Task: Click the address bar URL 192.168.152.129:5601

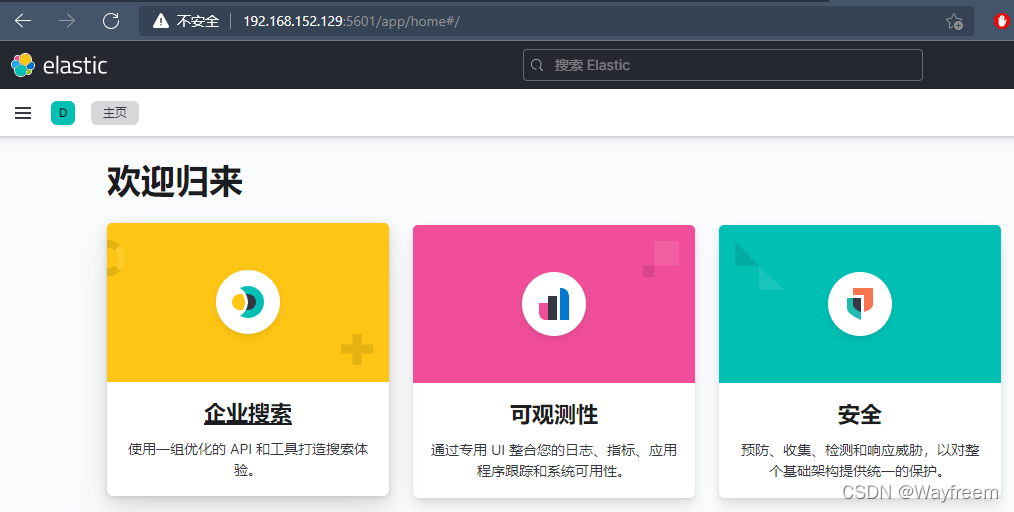Action: click(351, 21)
